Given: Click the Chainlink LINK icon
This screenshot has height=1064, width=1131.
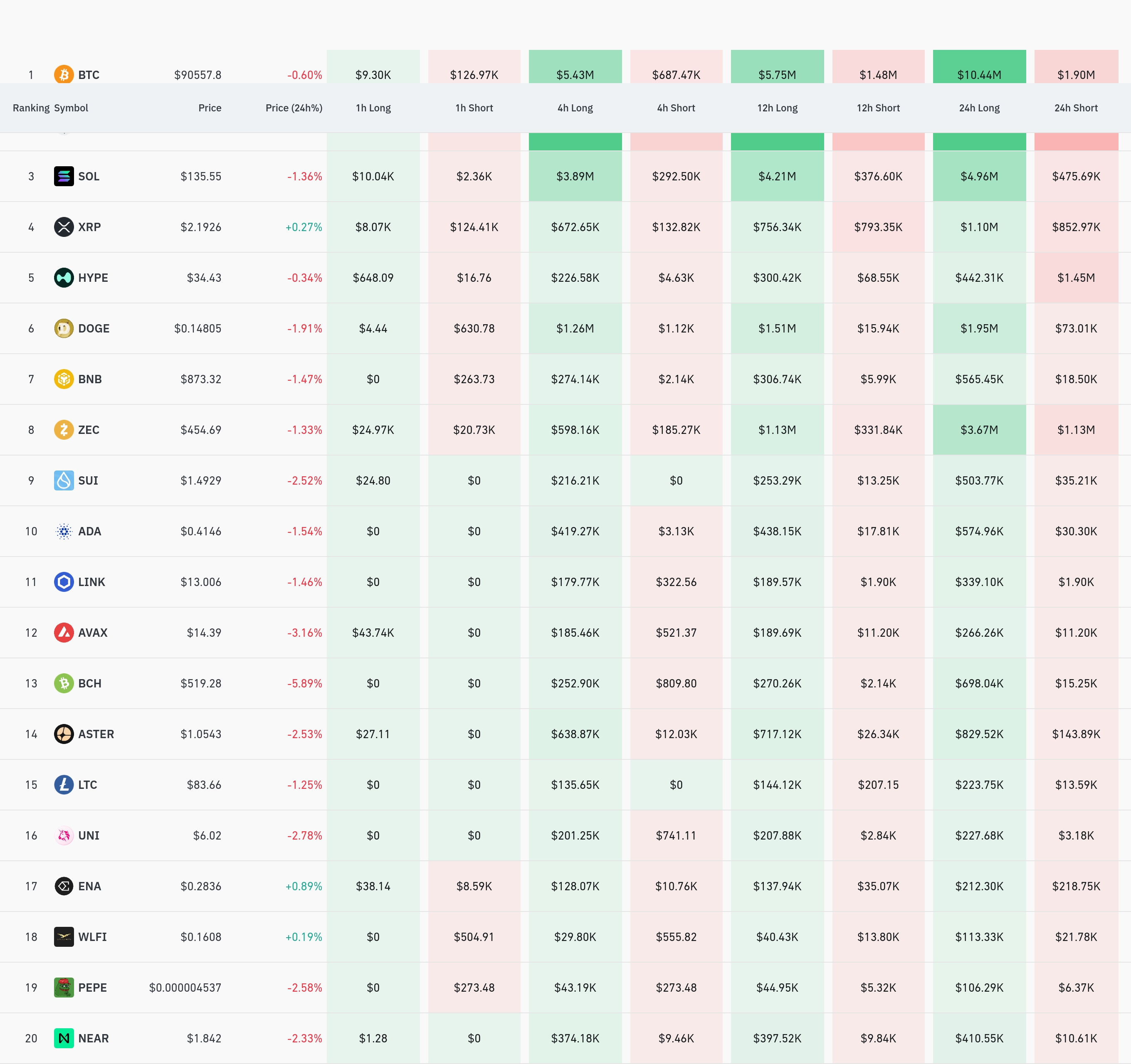Looking at the screenshot, I should pyautogui.click(x=64, y=582).
